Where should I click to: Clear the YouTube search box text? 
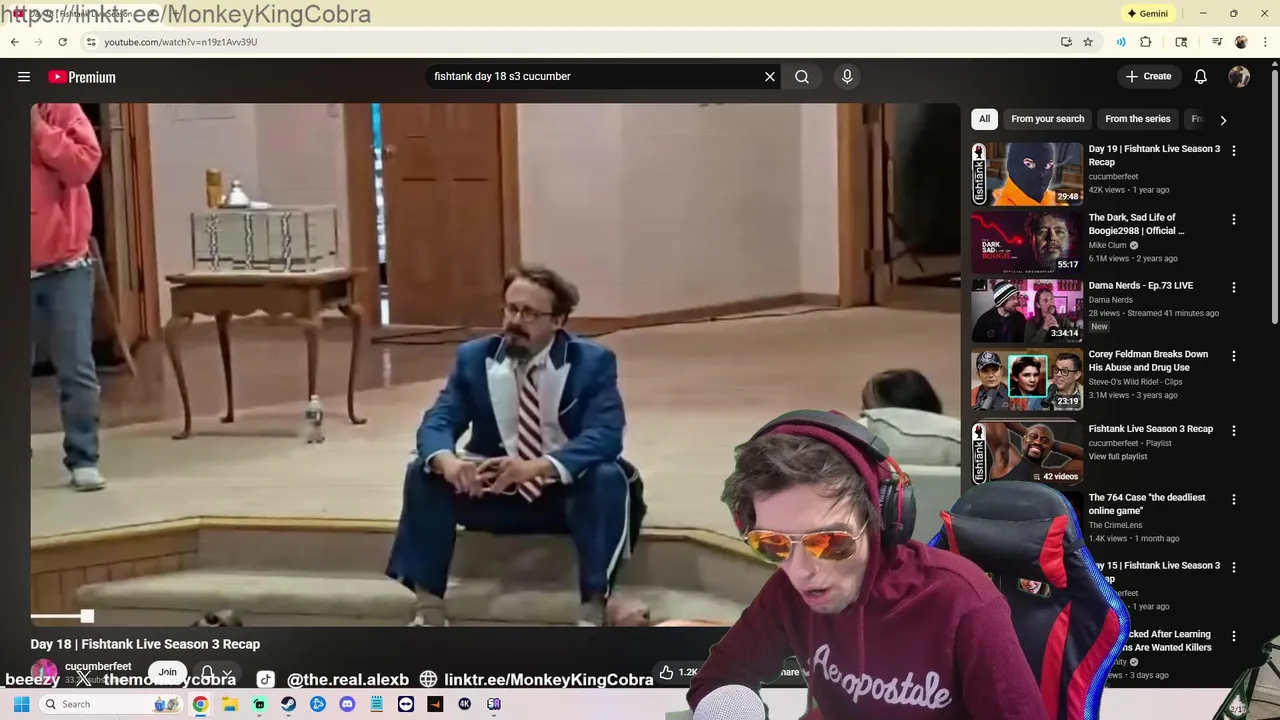(x=770, y=77)
